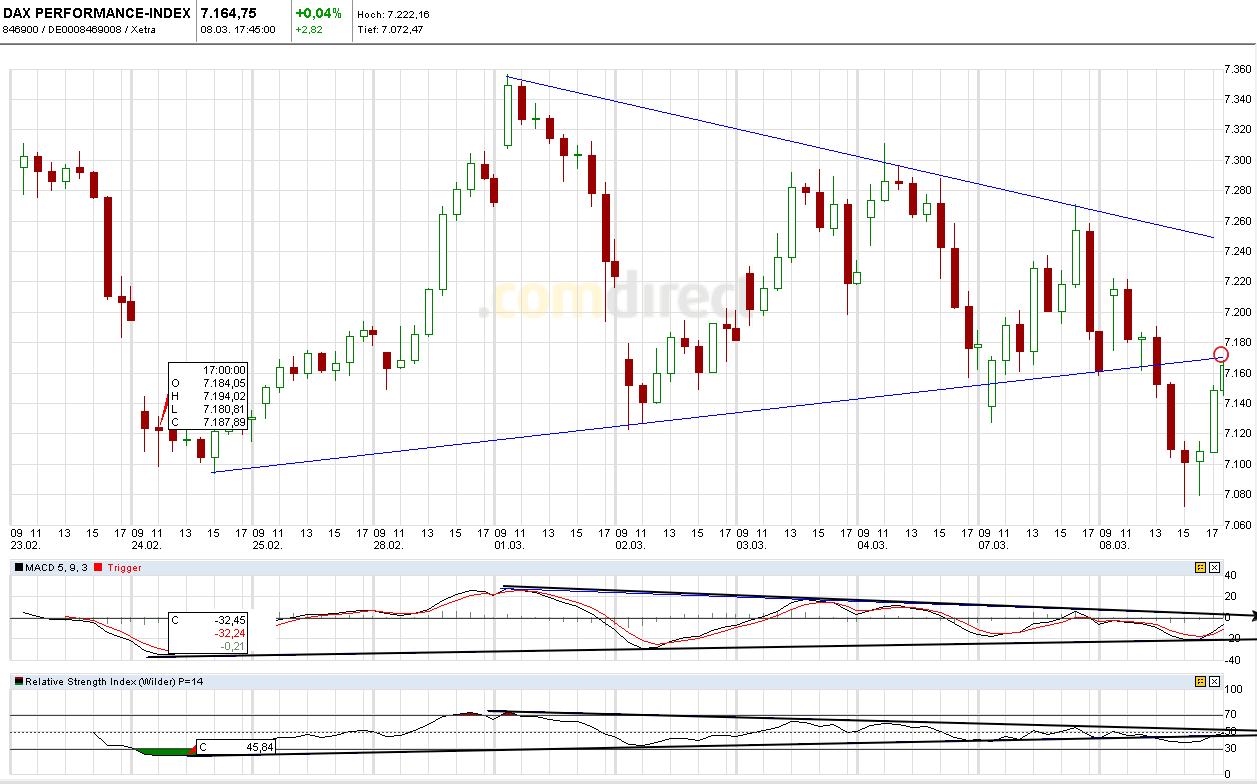The width and height of the screenshot is (1257, 784).
Task: Close the MACD indicator panel with X icon
Action: [1214, 567]
